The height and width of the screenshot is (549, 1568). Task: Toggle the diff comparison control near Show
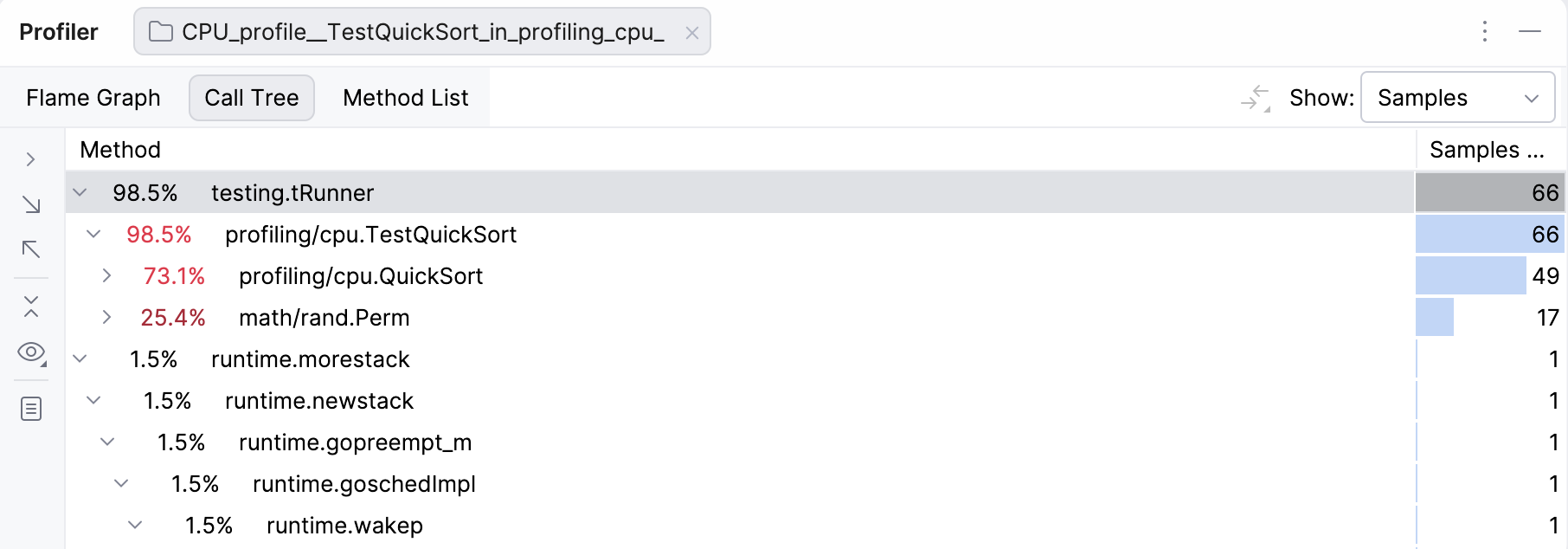[x=1256, y=97]
